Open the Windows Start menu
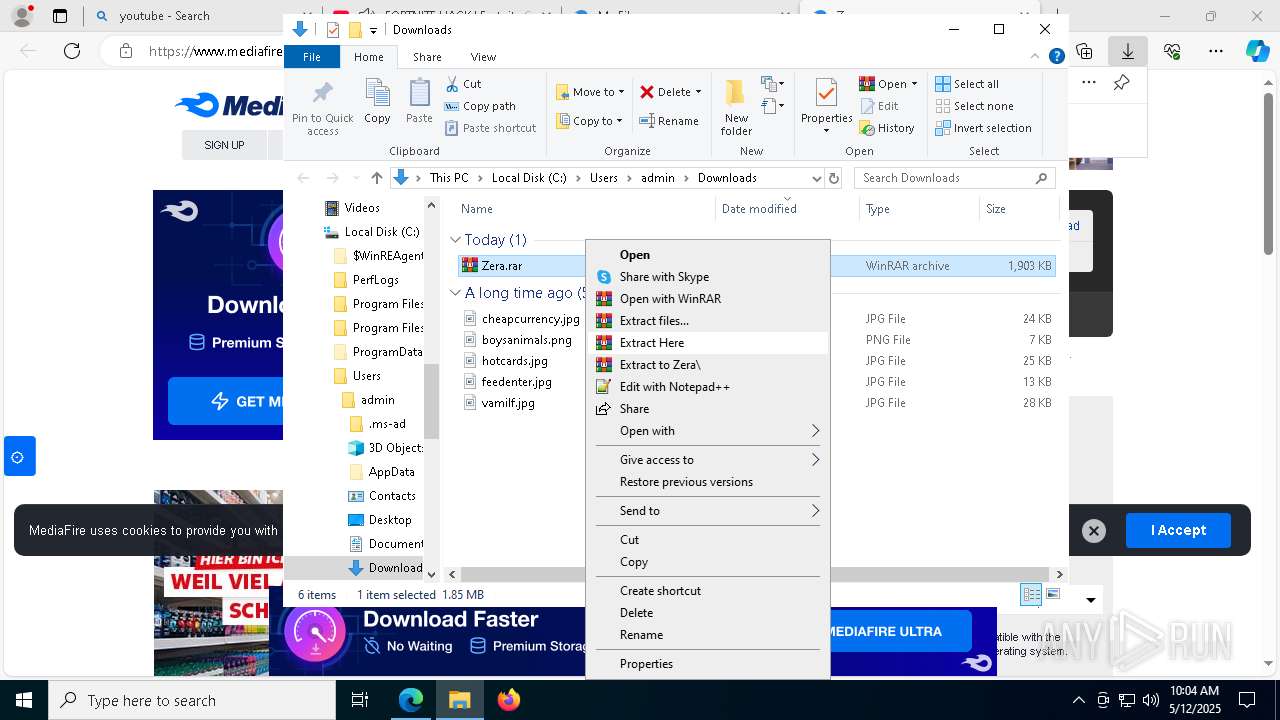 coord(23,700)
